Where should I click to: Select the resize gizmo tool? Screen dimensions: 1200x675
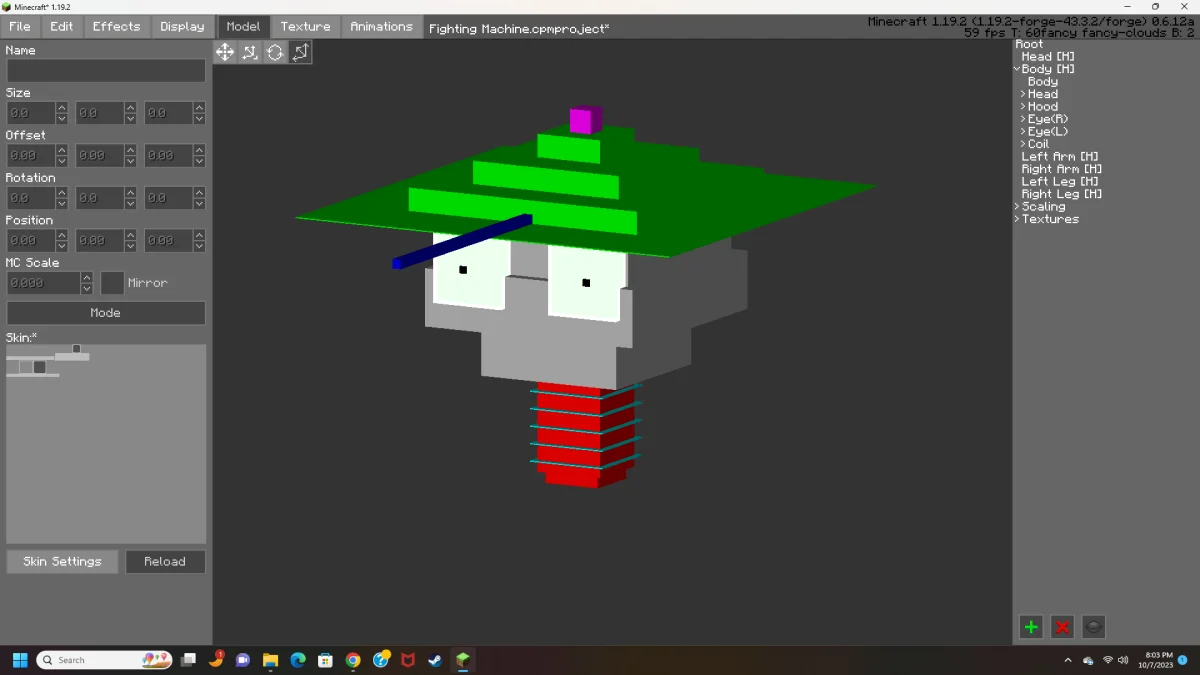(x=250, y=52)
